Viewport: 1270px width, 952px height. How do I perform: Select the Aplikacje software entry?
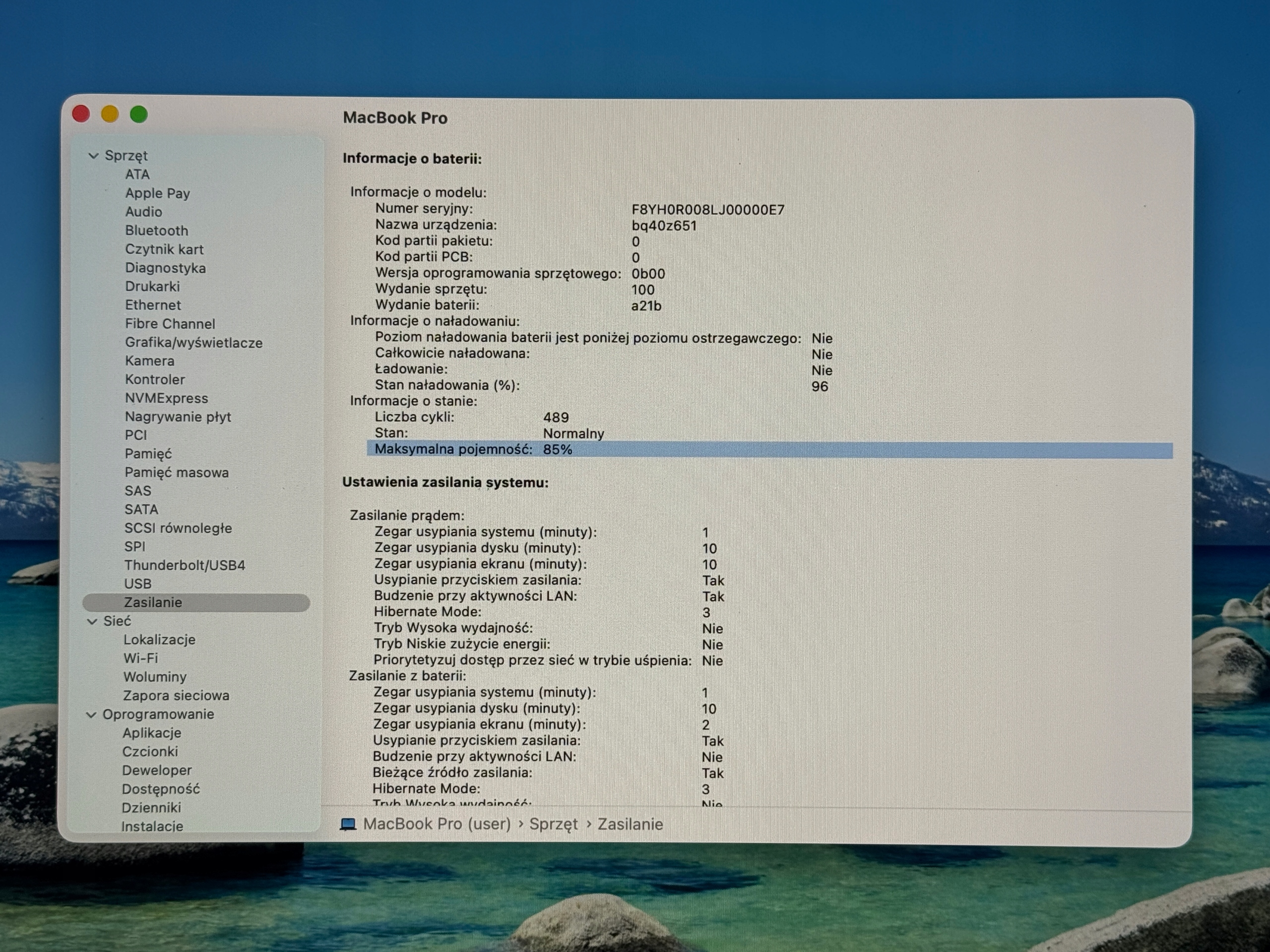(152, 733)
